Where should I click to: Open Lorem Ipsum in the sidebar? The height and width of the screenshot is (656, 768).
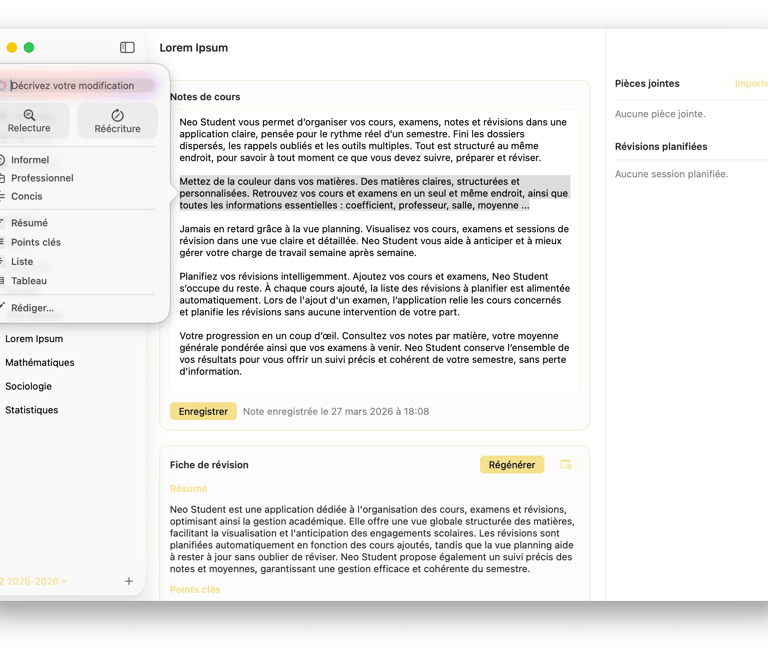pyautogui.click(x=34, y=339)
